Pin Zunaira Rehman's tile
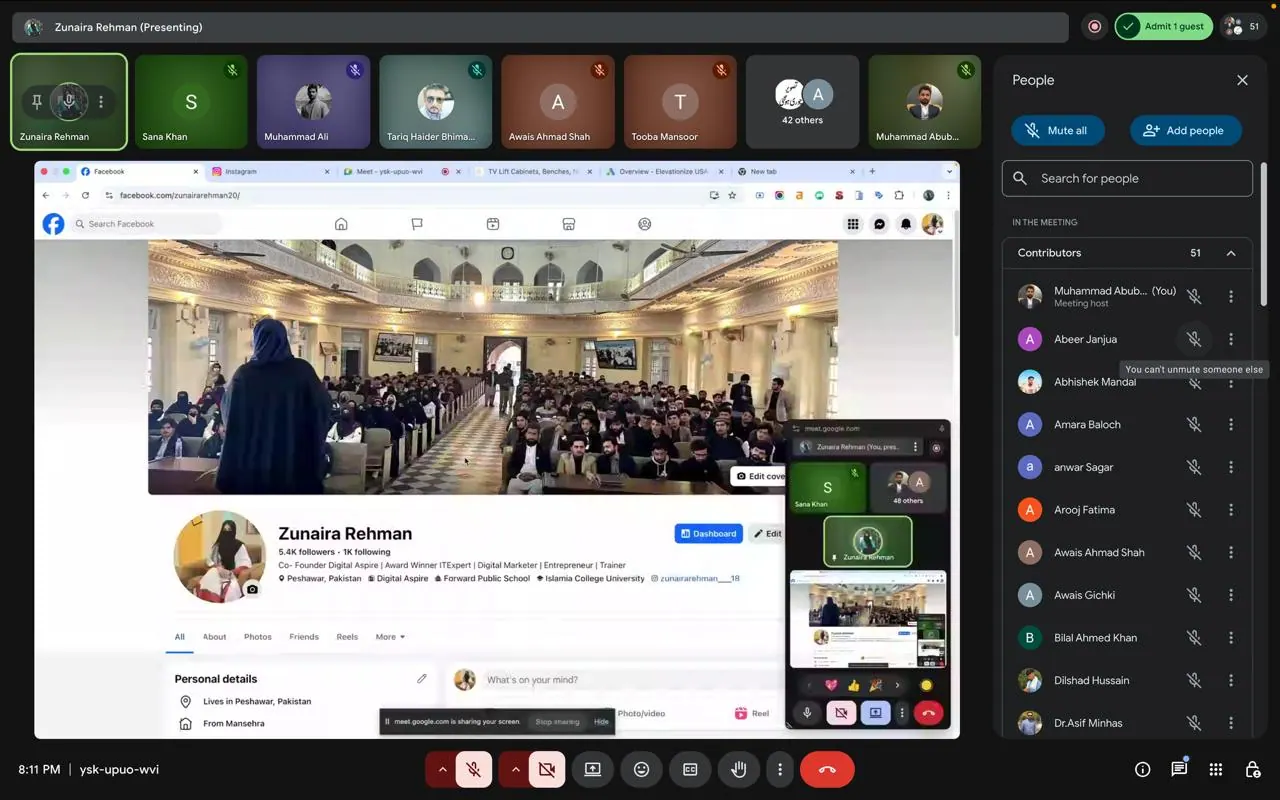Viewport: 1280px width, 800px height. (x=37, y=102)
